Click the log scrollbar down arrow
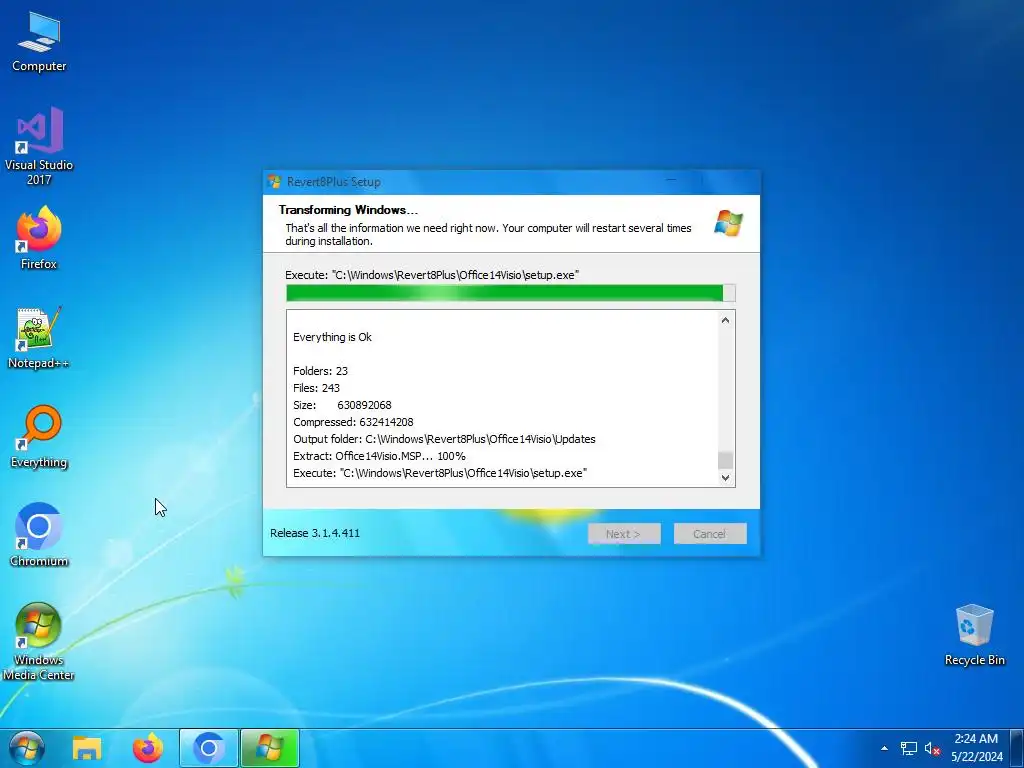The height and width of the screenshot is (768, 1024). [x=725, y=477]
